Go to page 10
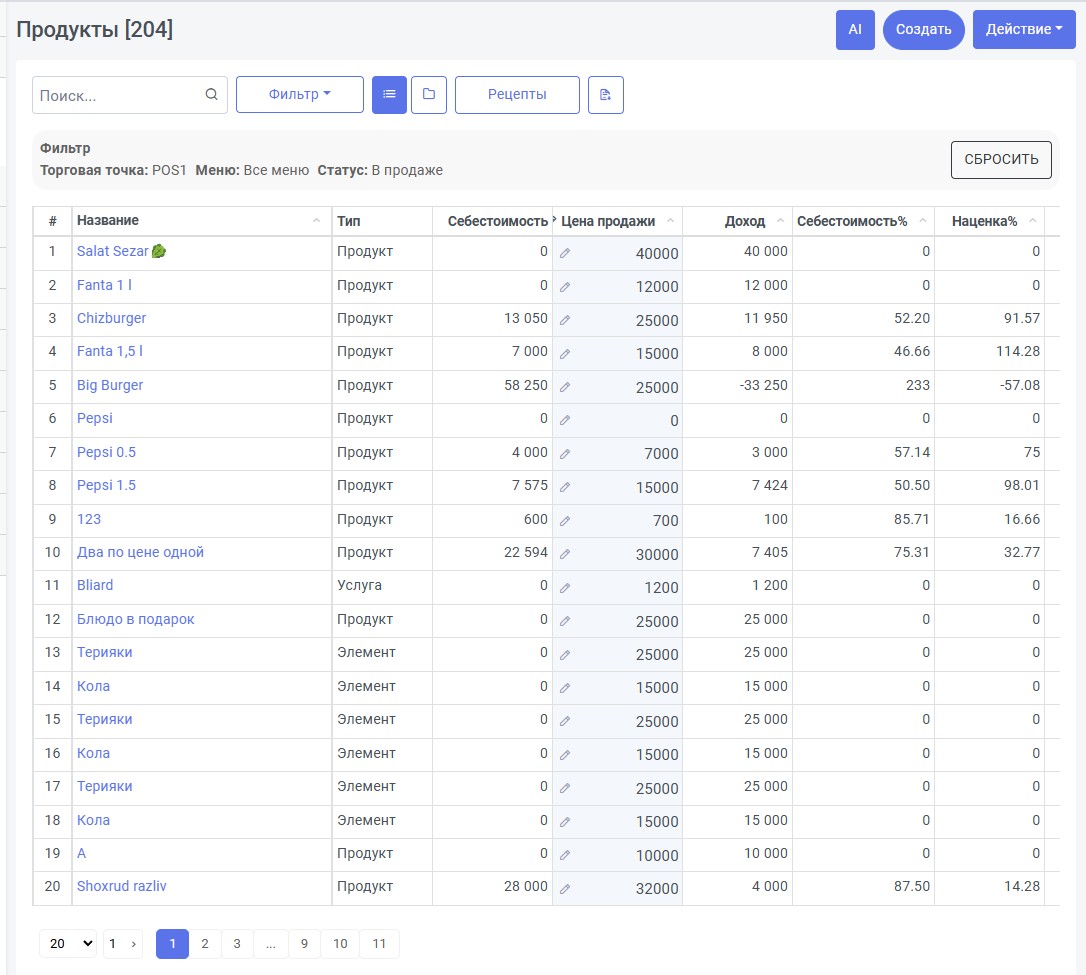 pos(340,944)
